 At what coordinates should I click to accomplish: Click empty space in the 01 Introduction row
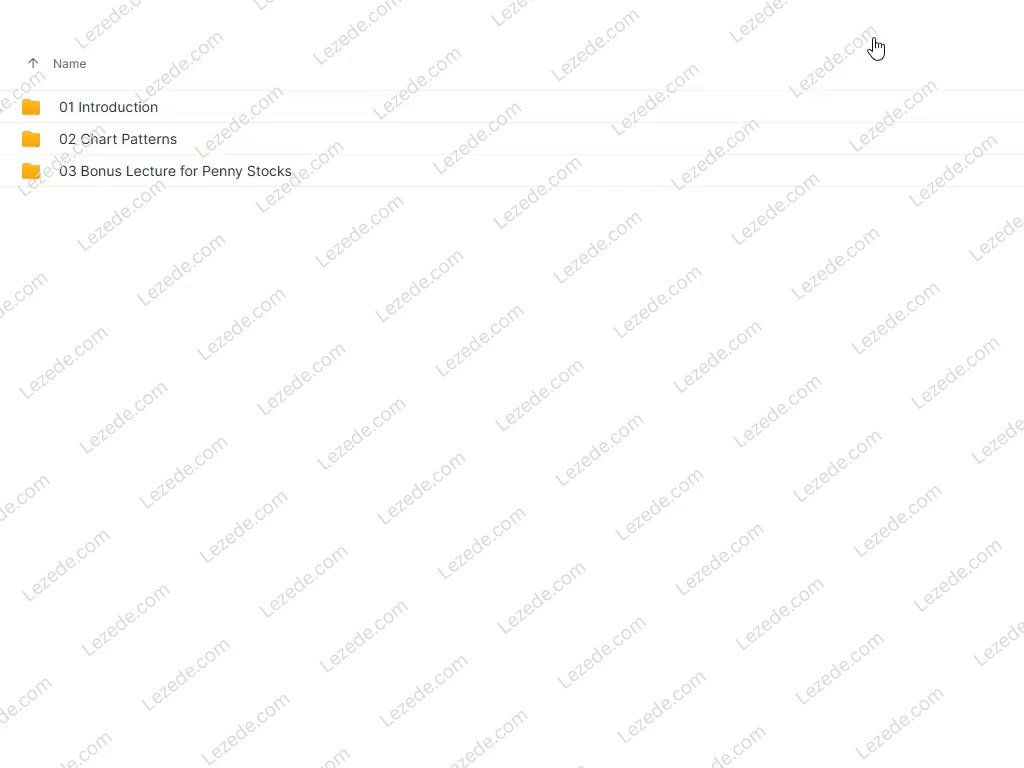click(588, 107)
